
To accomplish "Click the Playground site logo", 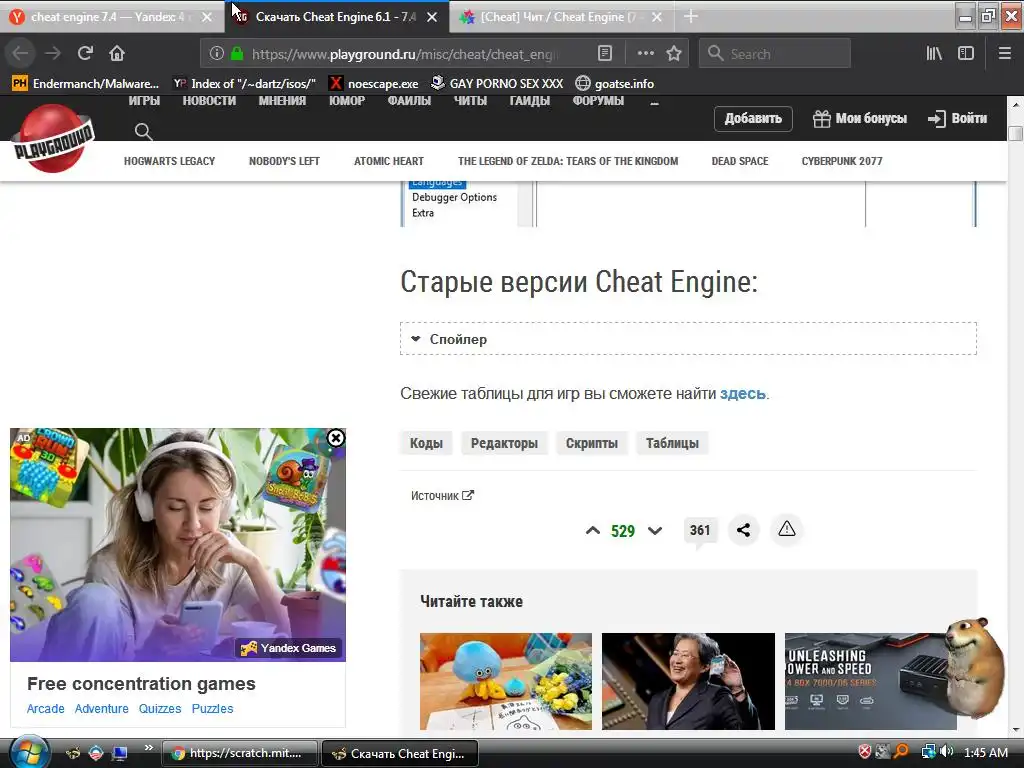I will pos(52,138).
